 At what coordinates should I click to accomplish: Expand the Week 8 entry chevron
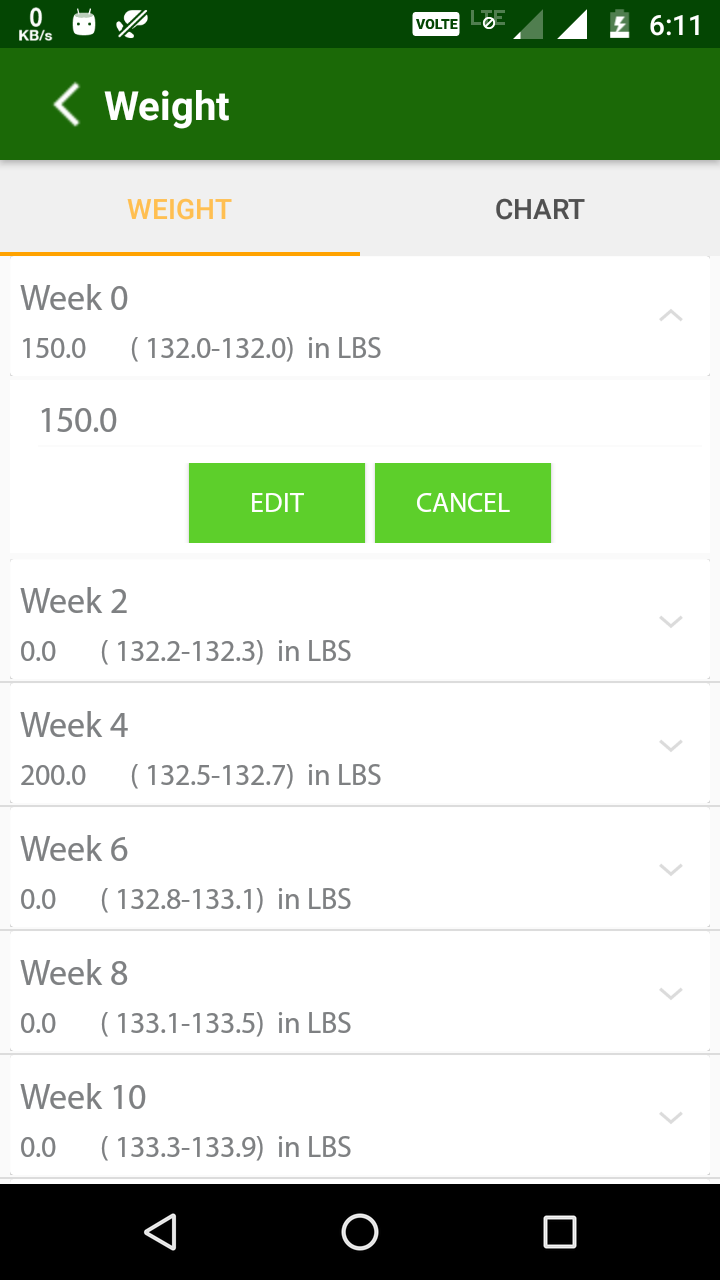(x=671, y=993)
